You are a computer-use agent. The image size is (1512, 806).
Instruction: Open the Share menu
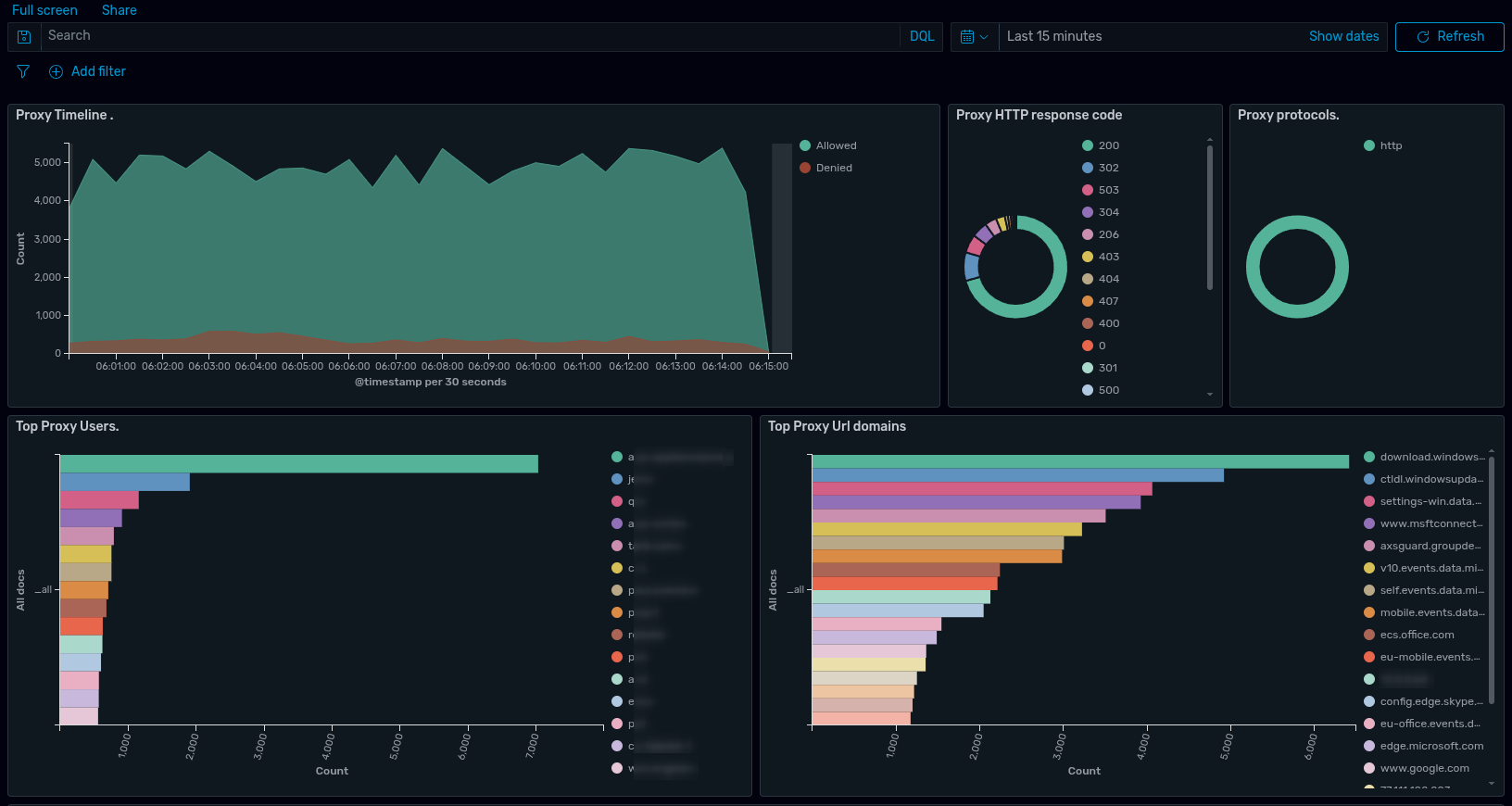click(120, 10)
